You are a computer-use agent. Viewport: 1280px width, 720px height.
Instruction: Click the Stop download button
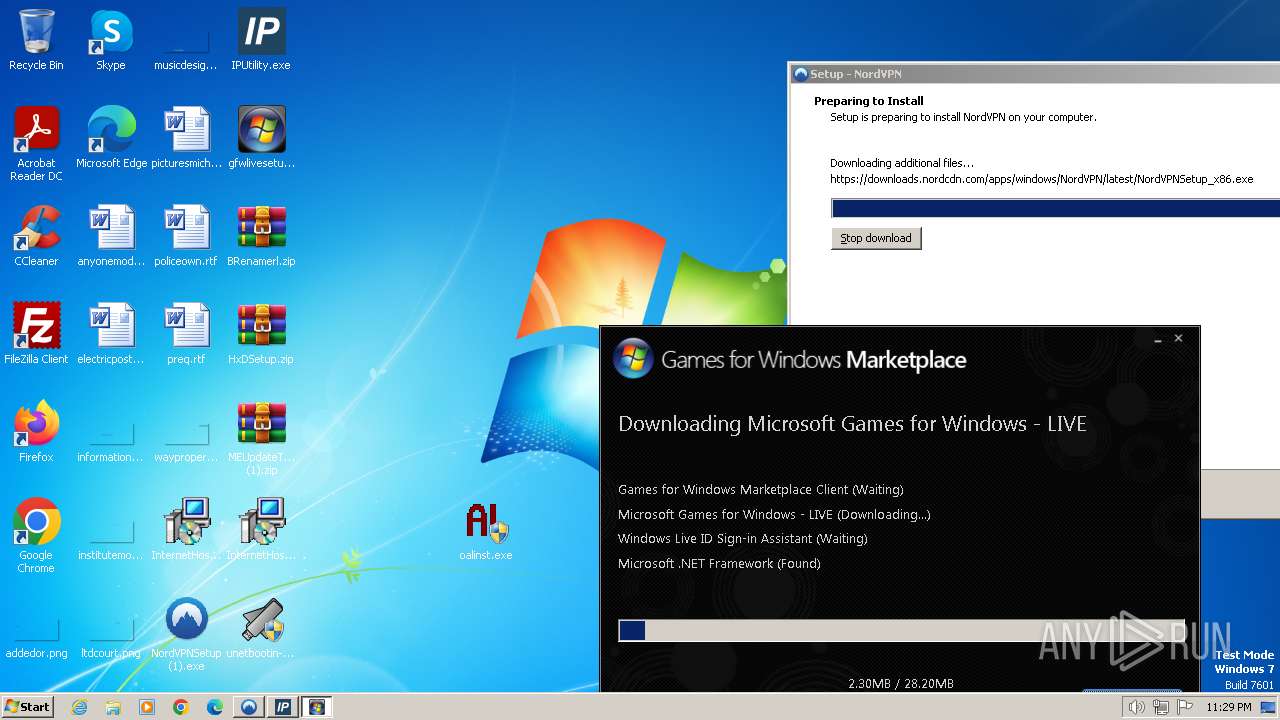click(x=876, y=238)
